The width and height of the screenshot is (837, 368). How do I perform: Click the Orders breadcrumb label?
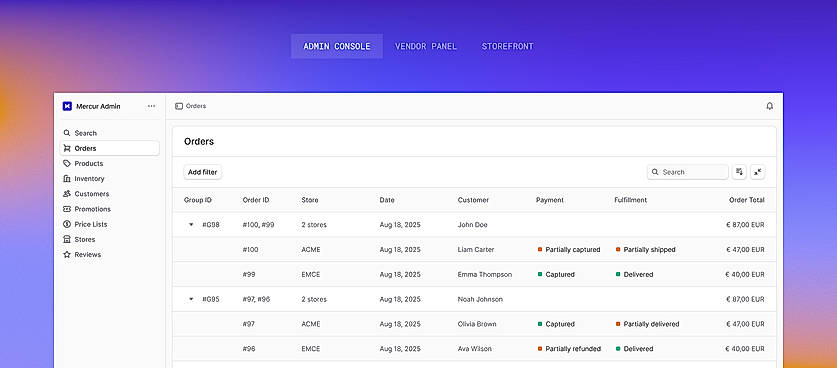coord(196,106)
